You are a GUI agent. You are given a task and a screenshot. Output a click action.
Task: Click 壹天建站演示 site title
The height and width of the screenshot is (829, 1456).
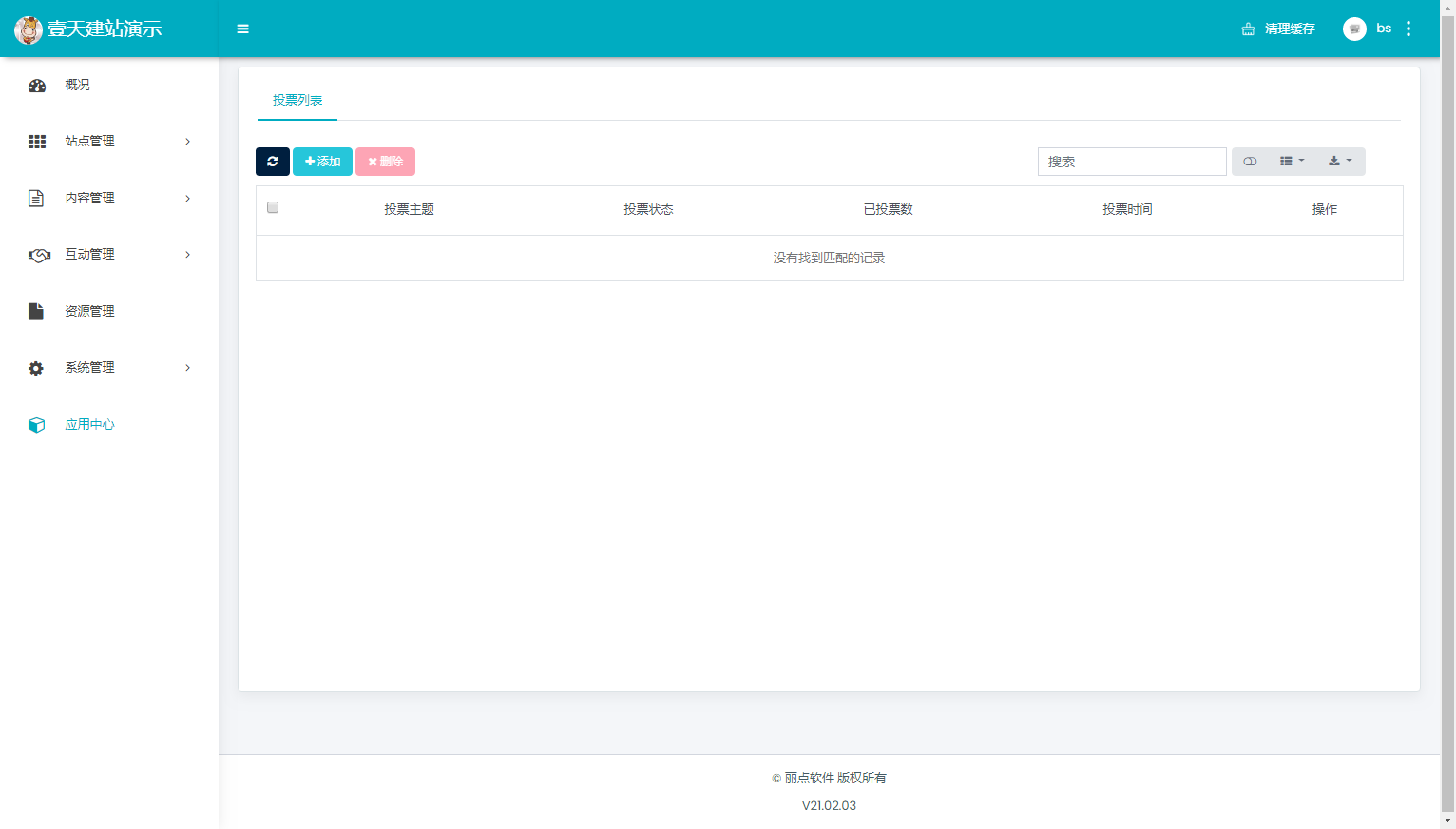(x=105, y=29)
